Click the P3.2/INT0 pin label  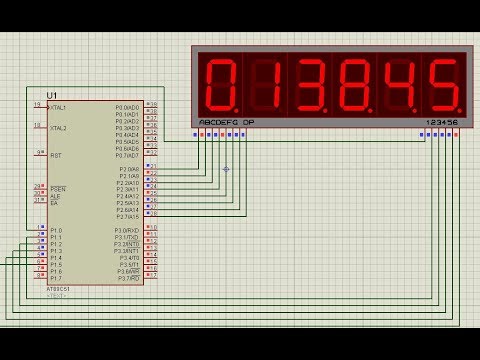coord(127,244)
